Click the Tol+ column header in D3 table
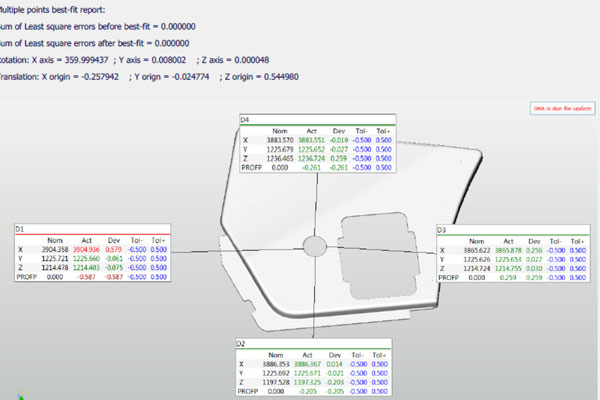 point(570,238)
